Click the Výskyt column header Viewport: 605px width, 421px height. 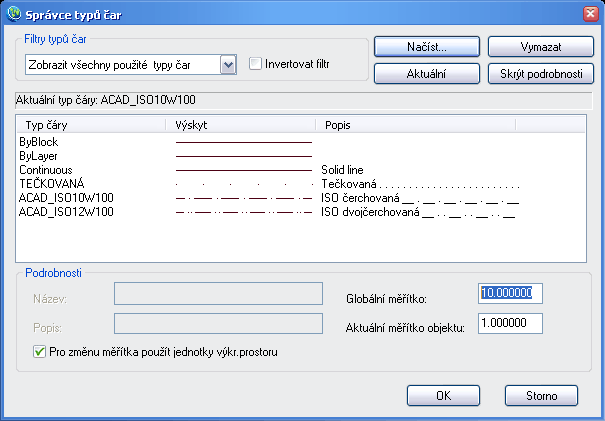[x=240, y=125]
